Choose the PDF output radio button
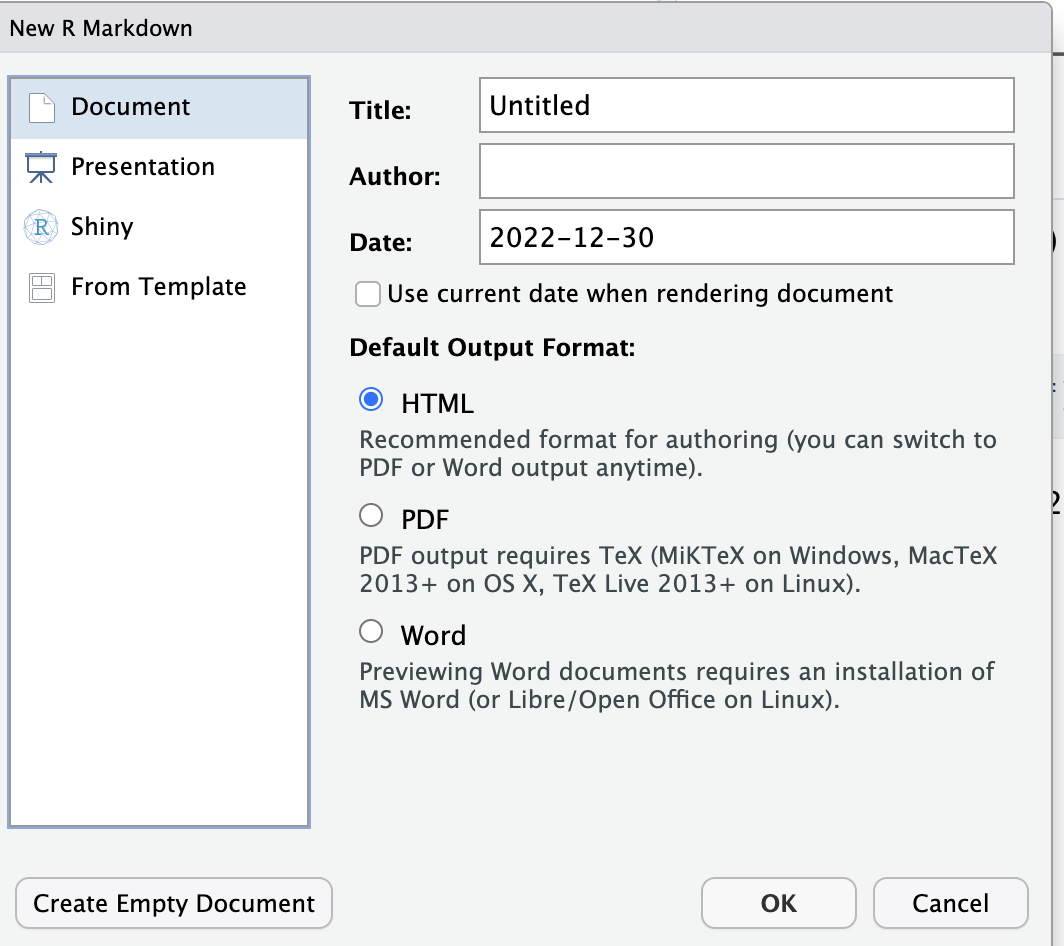The width and height of the screenshot is (1064, 946). coord(371,516)
